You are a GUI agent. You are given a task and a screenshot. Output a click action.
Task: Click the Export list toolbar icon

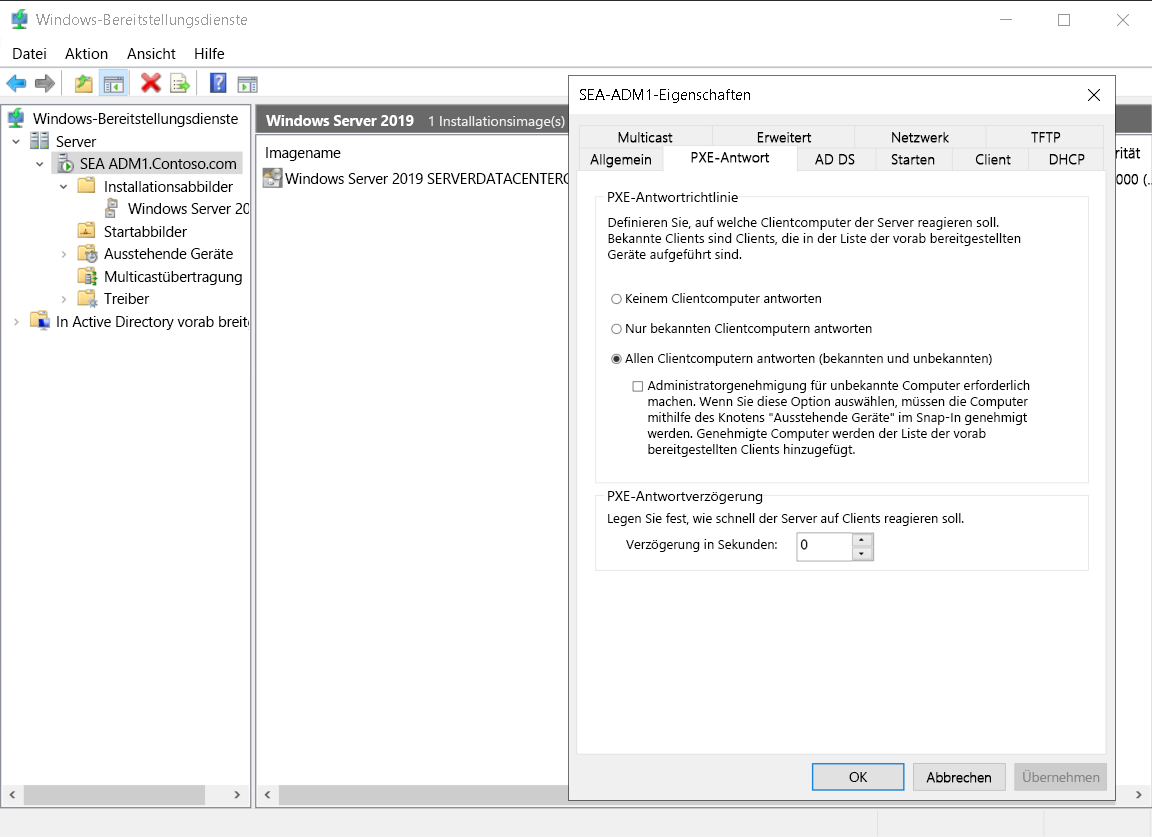click(180, 84)
